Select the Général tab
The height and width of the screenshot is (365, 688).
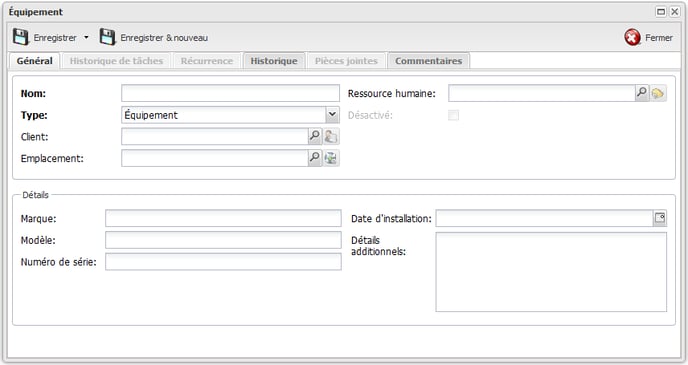[35, 61]
